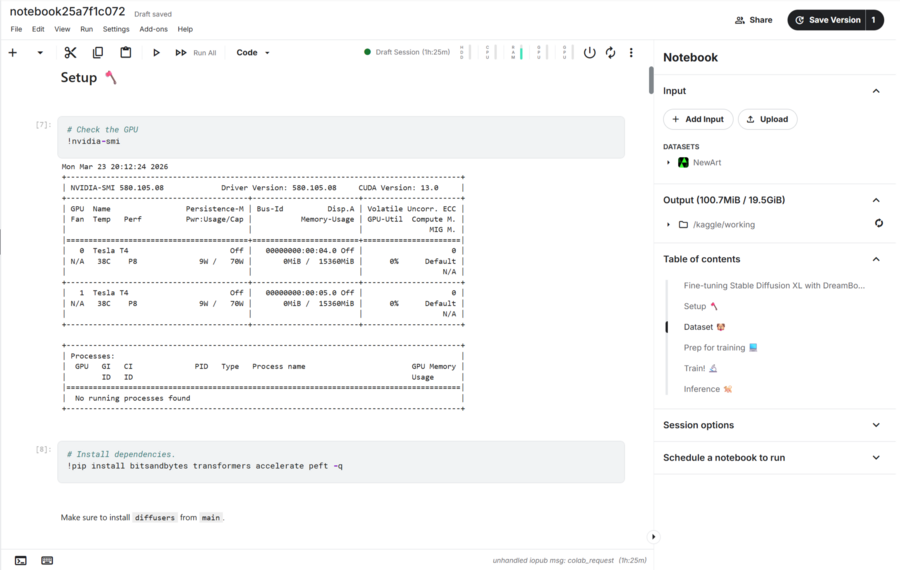900x570 pixels.
Task: Click the cell number [8] label
Action: pos(43,449)
